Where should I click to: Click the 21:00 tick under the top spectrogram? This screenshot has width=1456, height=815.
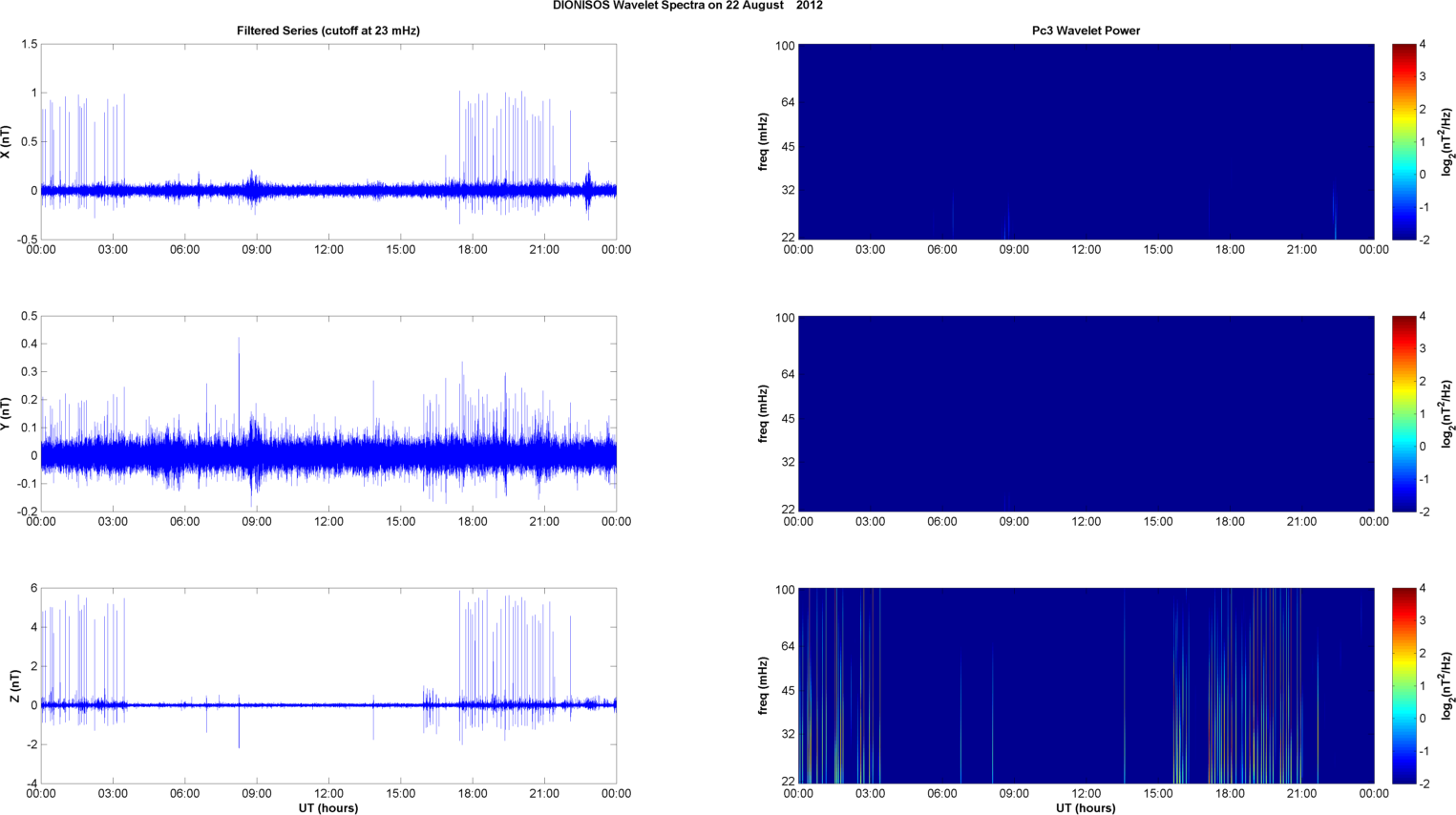1301,250
